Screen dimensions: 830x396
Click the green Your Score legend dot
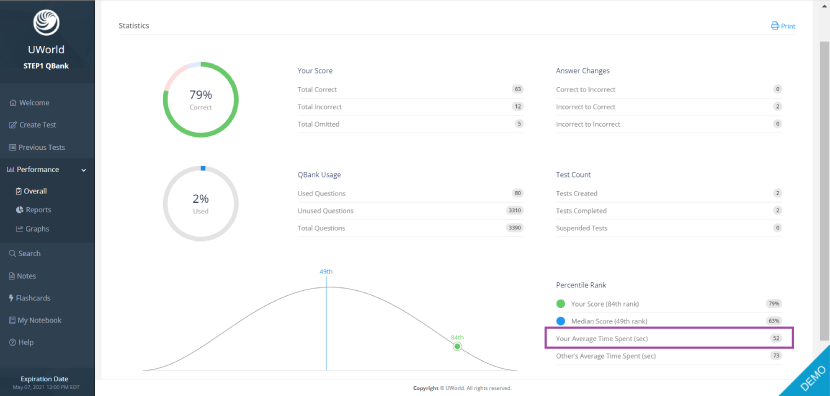(561, 304)
